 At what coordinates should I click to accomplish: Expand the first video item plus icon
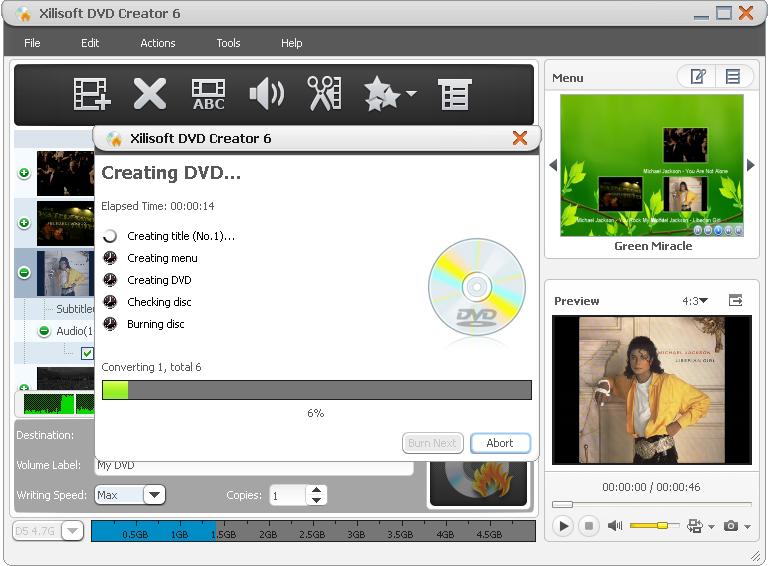click(24, 173)
